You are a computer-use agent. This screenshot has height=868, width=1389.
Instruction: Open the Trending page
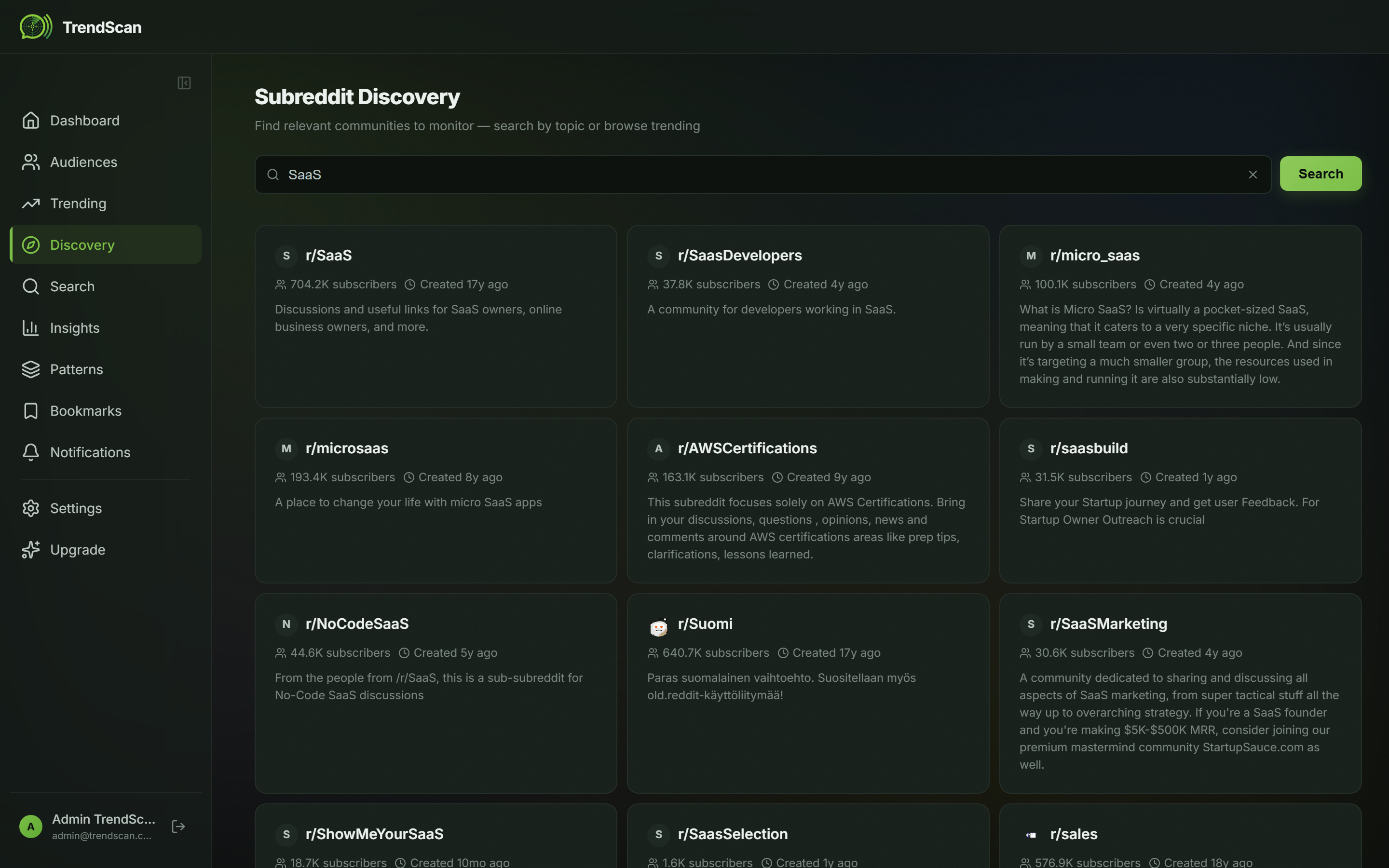pyautogui.click(x=106, y=203)
